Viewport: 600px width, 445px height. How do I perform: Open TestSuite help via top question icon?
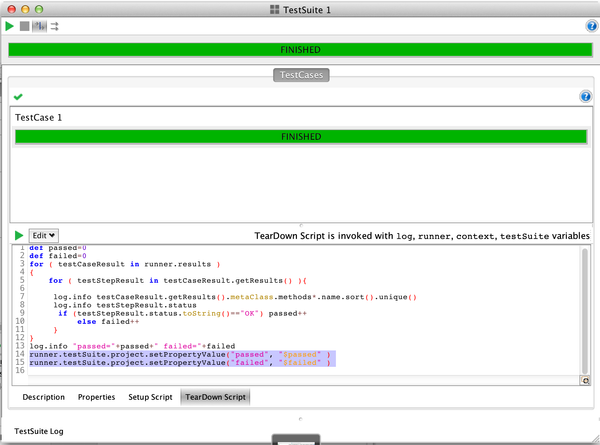591,26
